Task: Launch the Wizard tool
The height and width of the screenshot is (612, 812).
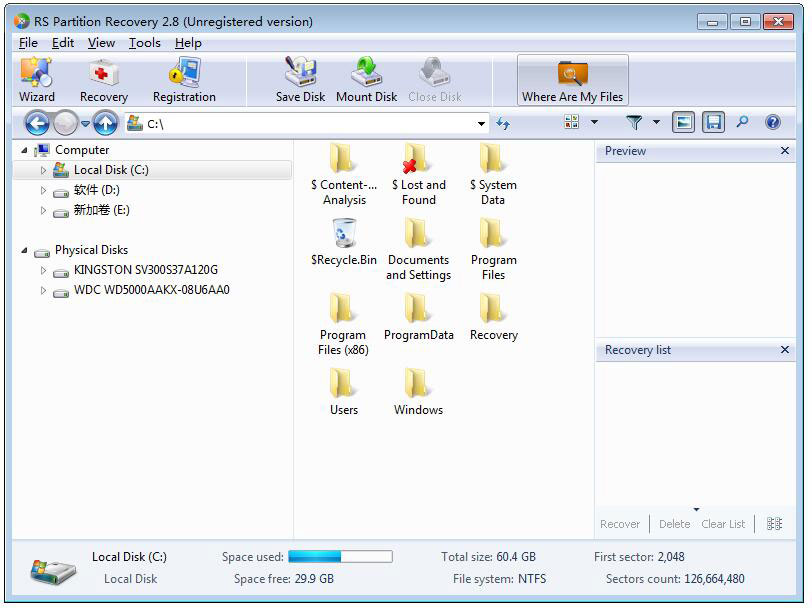Action: 36,80
